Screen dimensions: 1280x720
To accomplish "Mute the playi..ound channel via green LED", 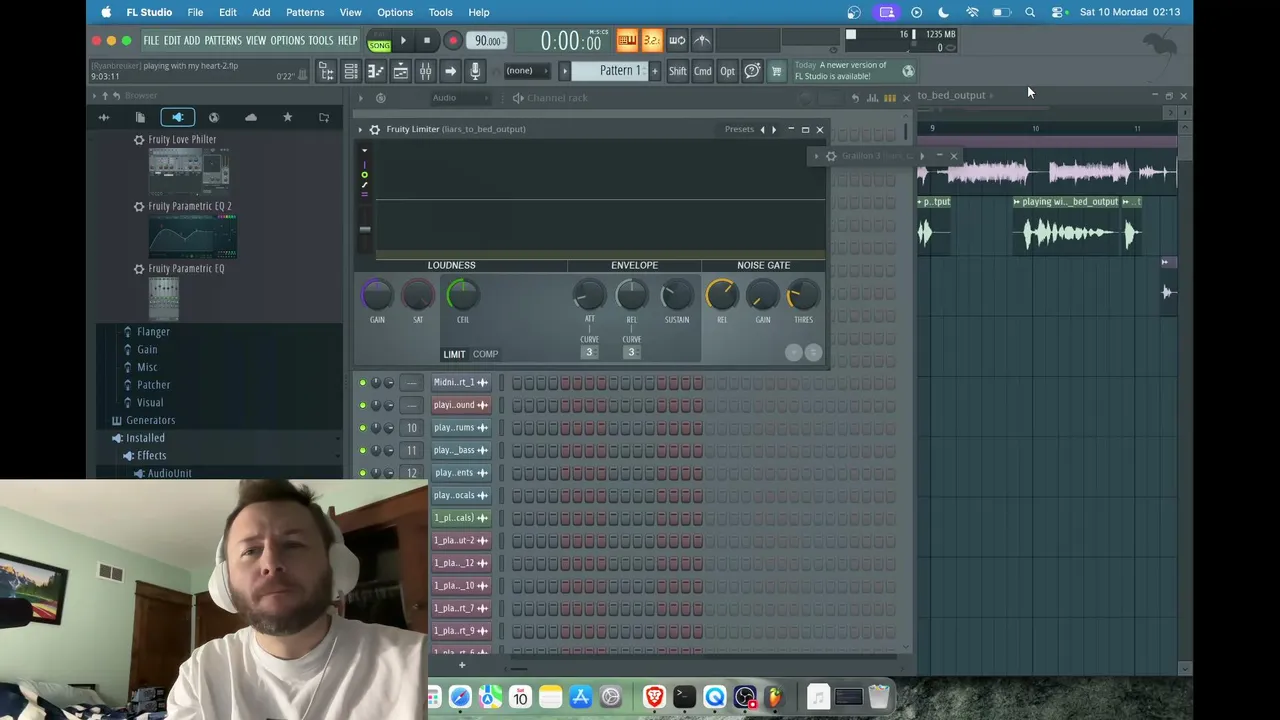I will (363, 405).
